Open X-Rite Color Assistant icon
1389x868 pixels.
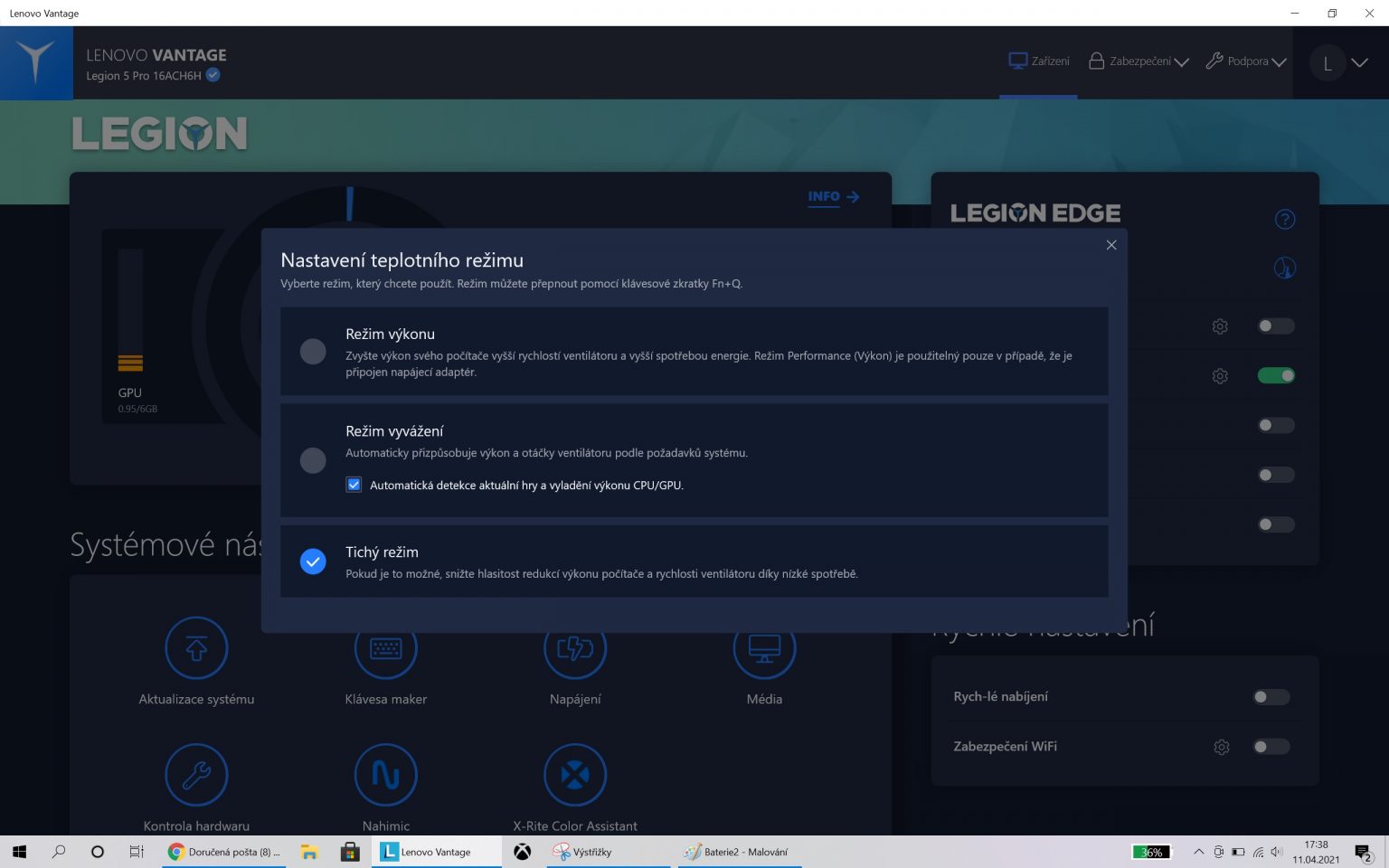tap(575, 775)
